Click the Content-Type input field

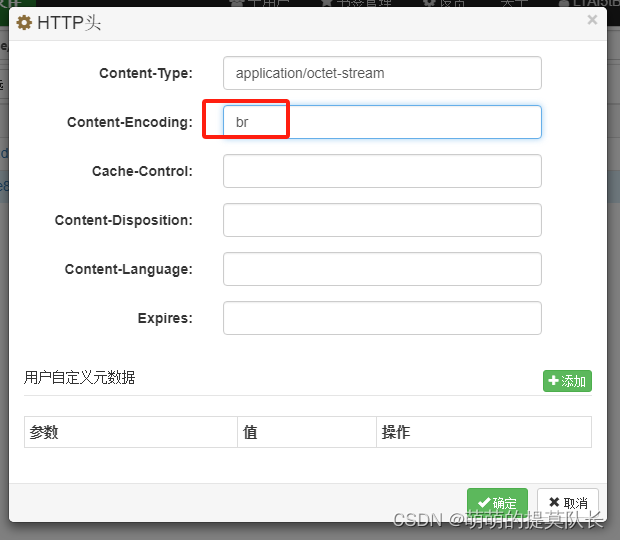coord(382,73)
